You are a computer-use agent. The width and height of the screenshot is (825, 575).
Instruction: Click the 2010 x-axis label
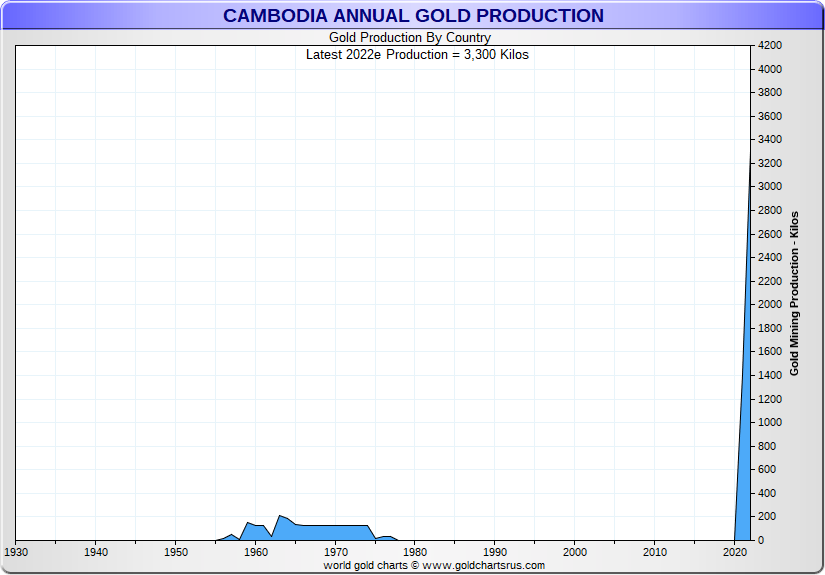(655, 552)
